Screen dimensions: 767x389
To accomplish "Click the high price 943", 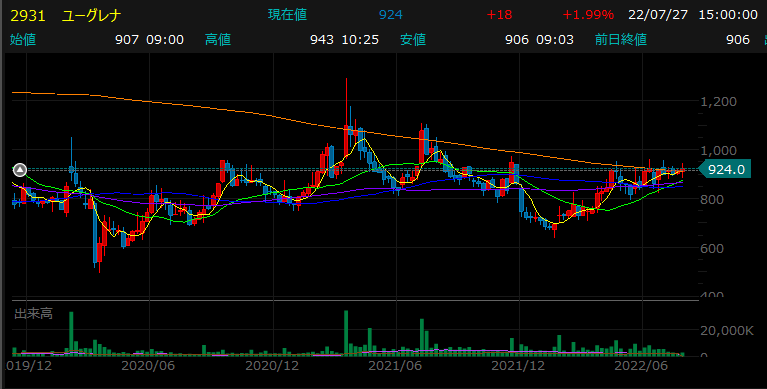I will point(322,40).
